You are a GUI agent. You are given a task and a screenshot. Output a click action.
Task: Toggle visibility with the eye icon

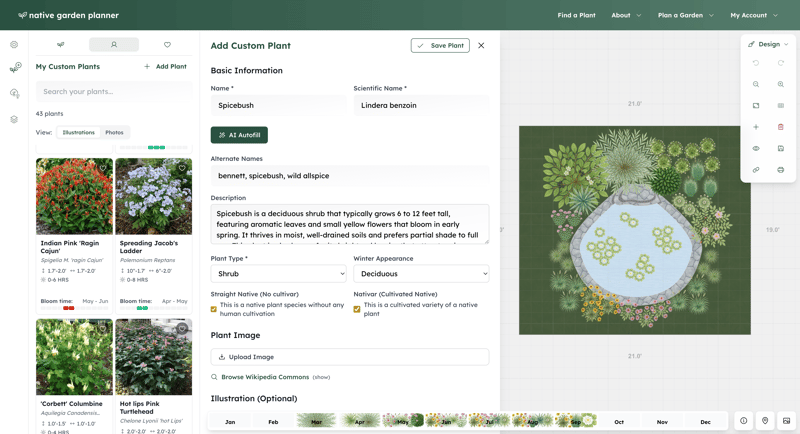[756, 148]
